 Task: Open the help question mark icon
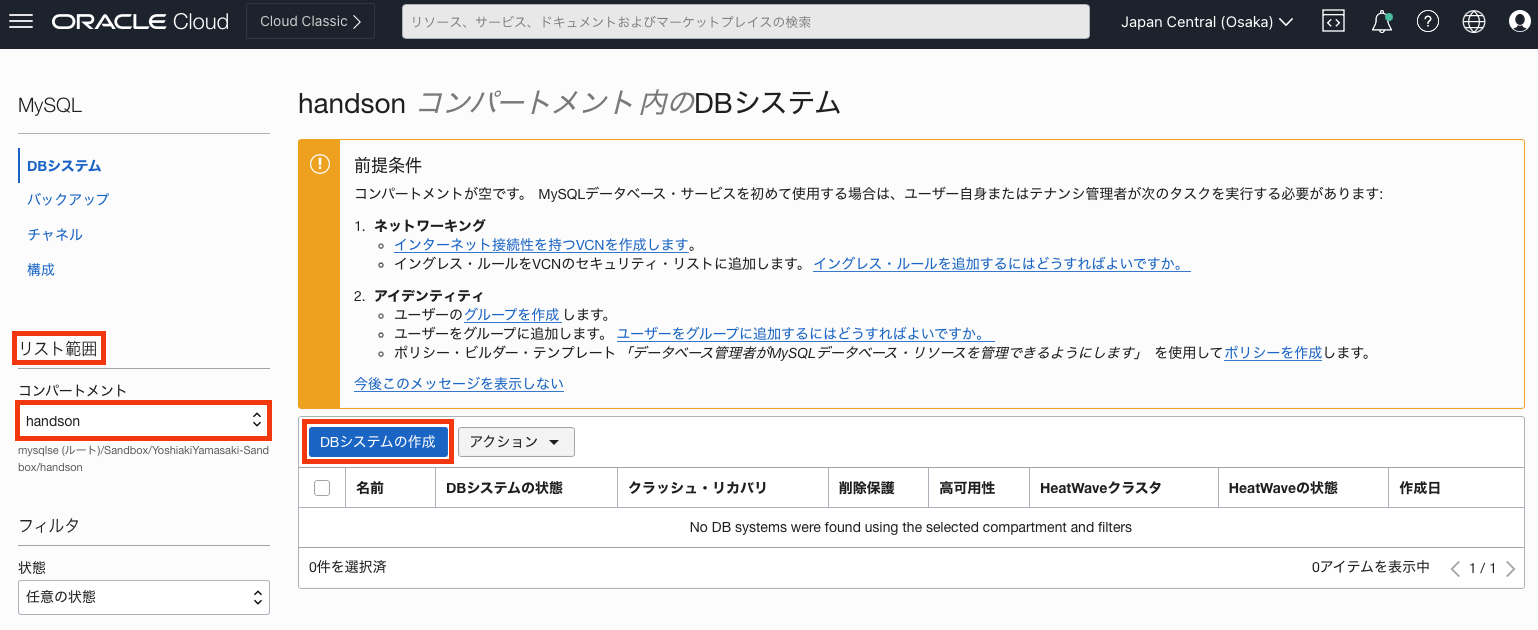point(1428,22)
